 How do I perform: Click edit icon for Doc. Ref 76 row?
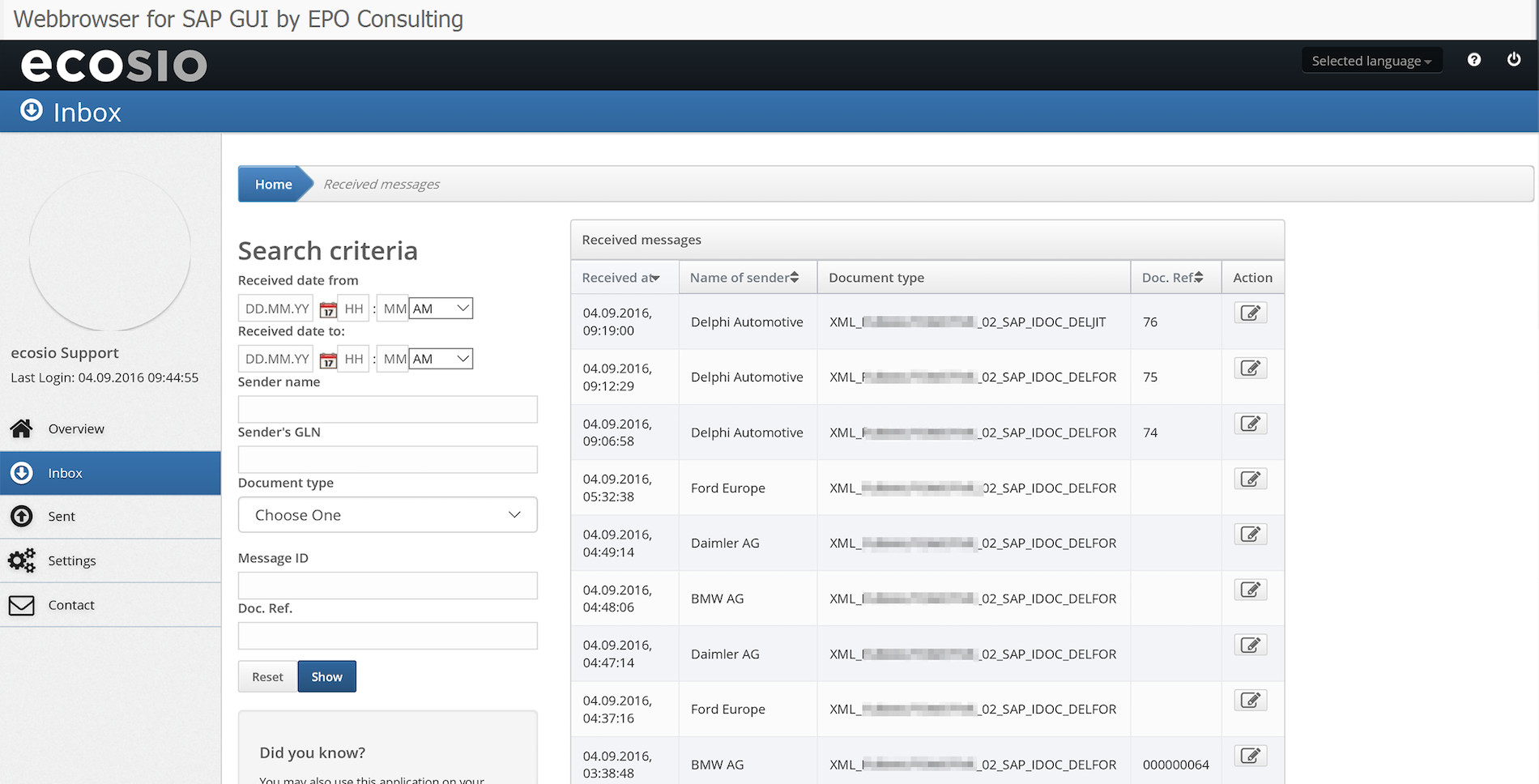point(1250,313)
